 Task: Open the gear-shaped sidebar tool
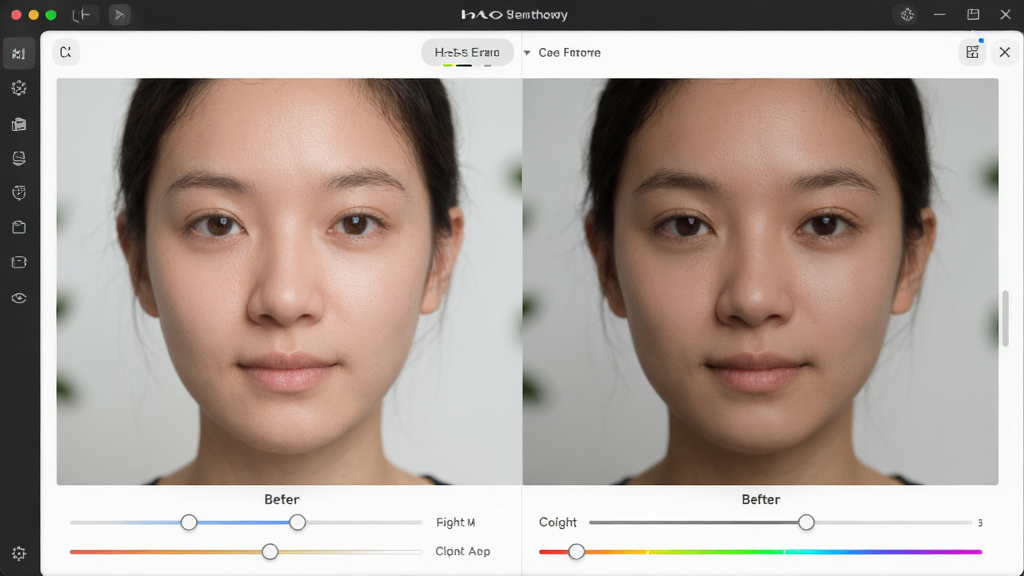tap(19, 88)
